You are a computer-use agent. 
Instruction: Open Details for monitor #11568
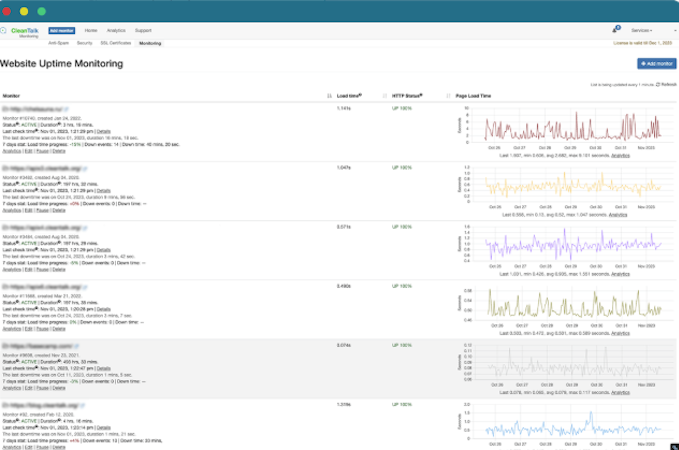(x=103, y=309)
